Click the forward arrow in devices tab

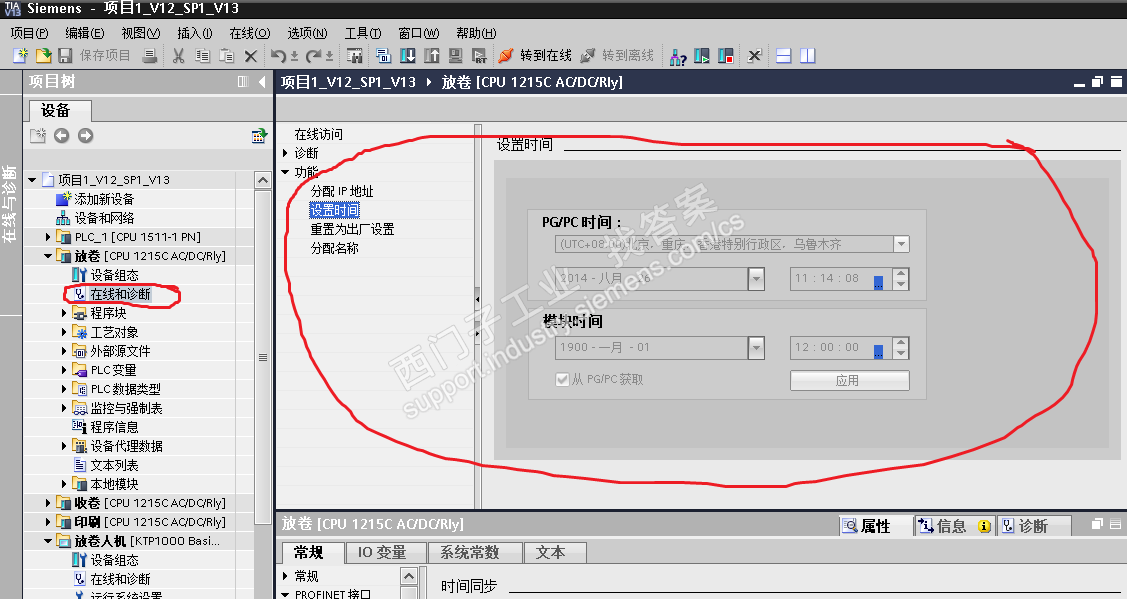pos(86,135)
